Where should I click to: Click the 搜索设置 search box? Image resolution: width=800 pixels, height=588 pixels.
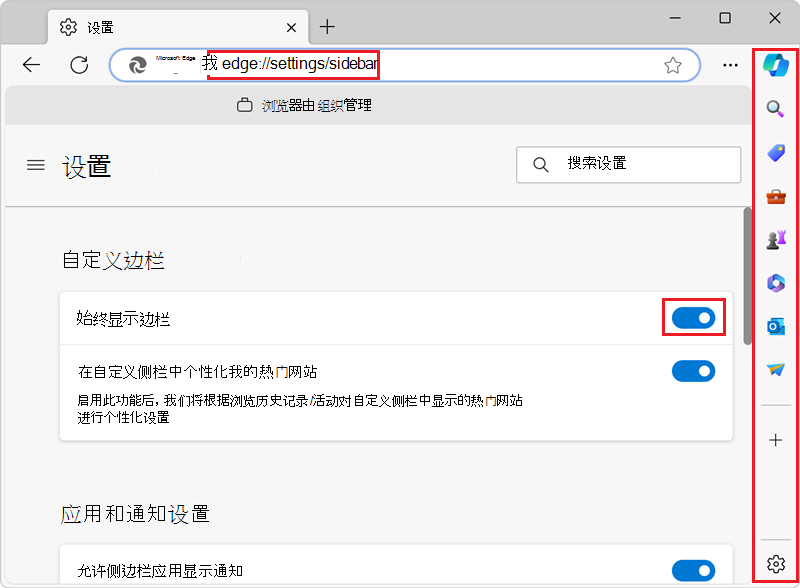tap(628, 165)
